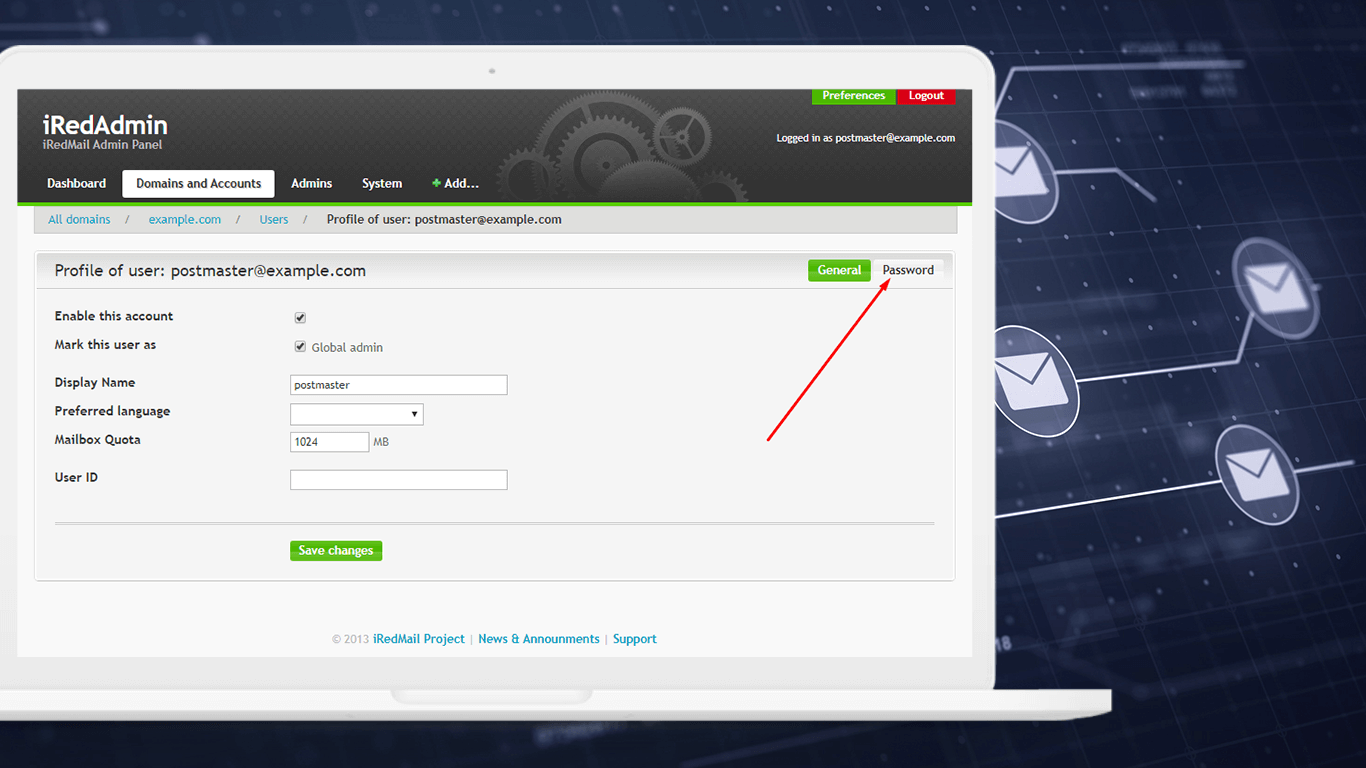Click the Save changes button
1366x768 pixels.
[x=336, y=551]
